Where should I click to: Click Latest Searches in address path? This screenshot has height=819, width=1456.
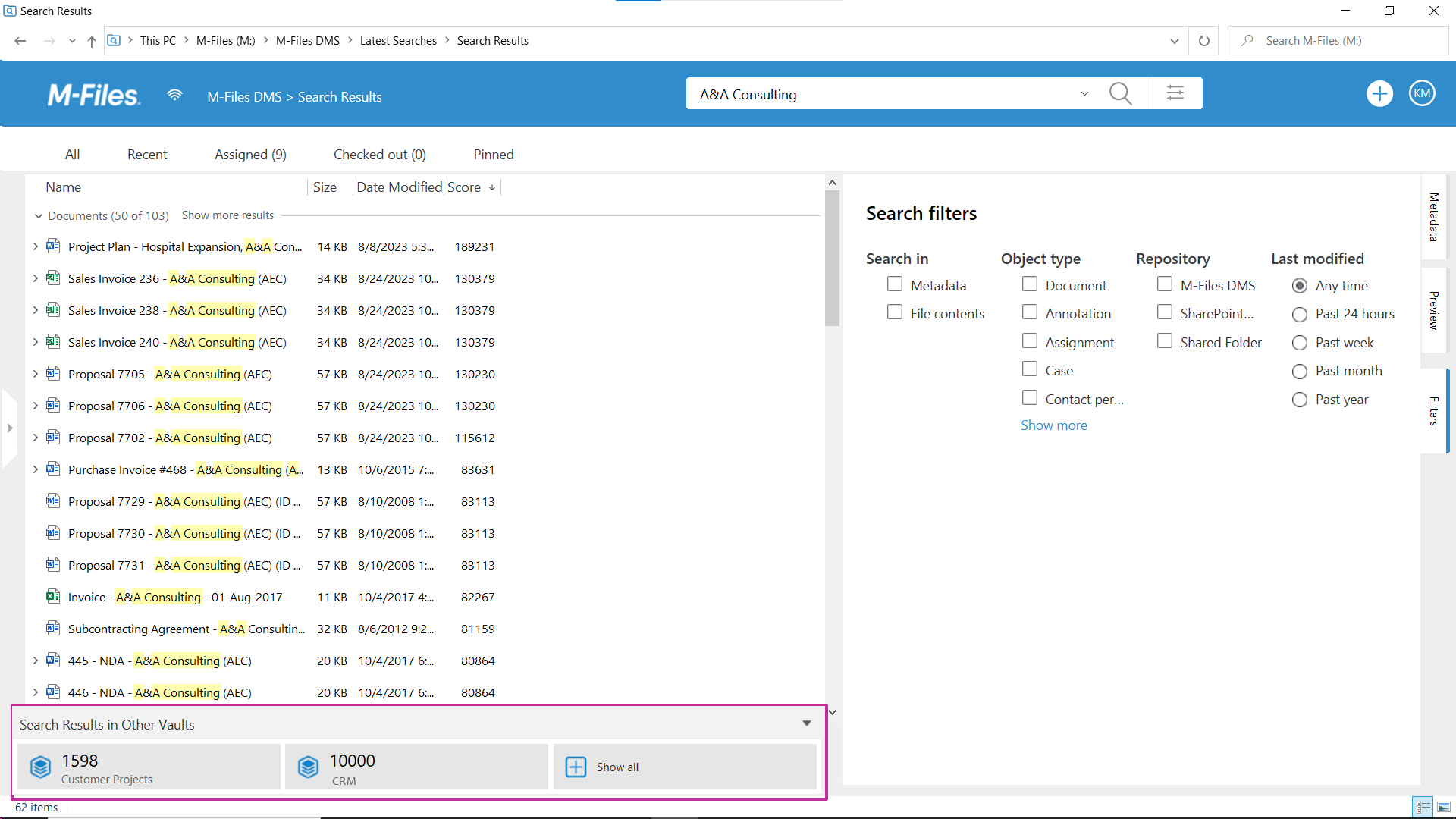(x=398, y=41)
